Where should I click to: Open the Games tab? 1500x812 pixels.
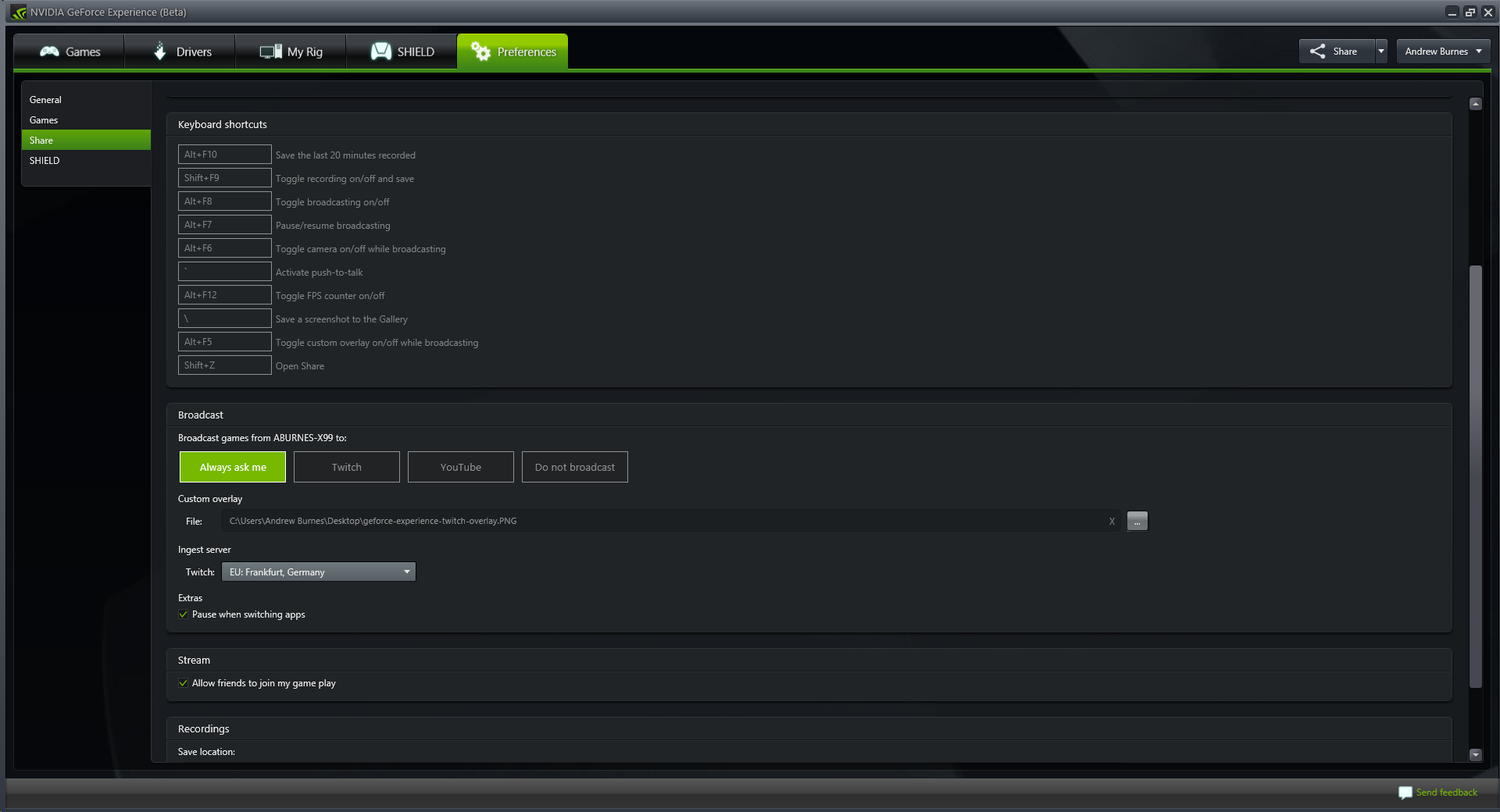[x=69, y=52]
